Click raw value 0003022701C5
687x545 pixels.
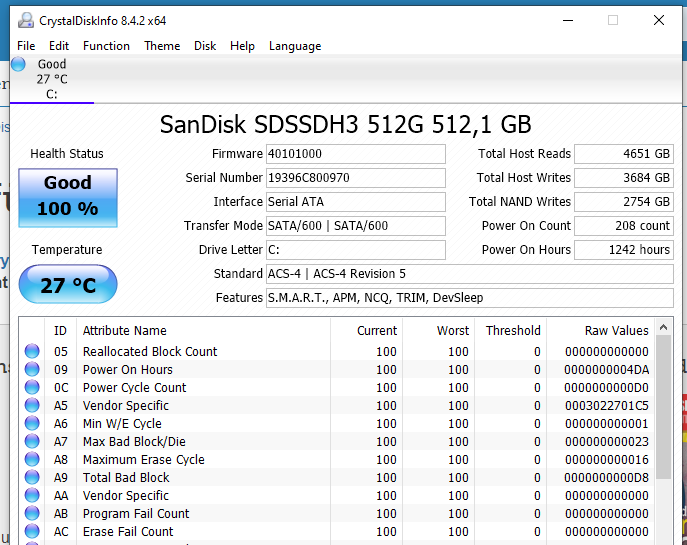pos(606,405)
